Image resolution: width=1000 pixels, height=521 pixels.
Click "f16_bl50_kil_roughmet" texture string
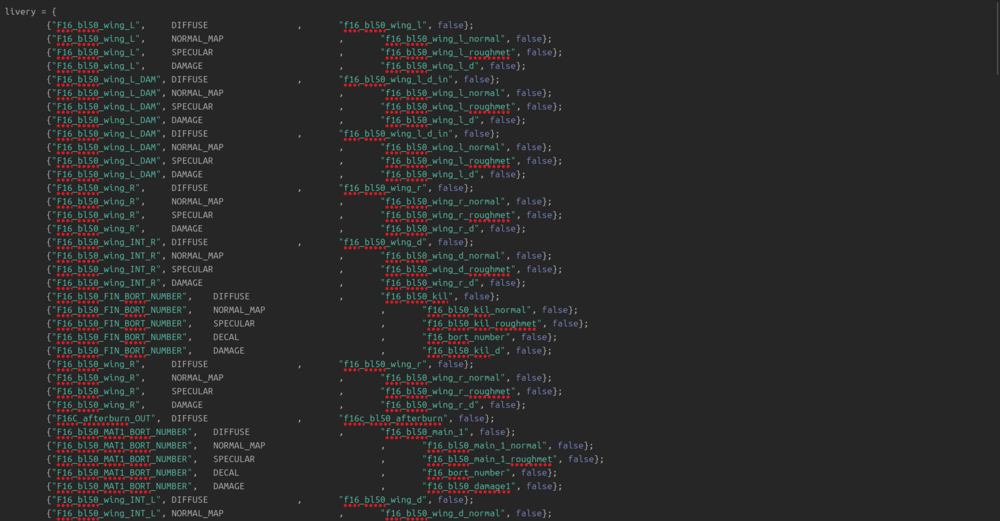coord(482,323)
